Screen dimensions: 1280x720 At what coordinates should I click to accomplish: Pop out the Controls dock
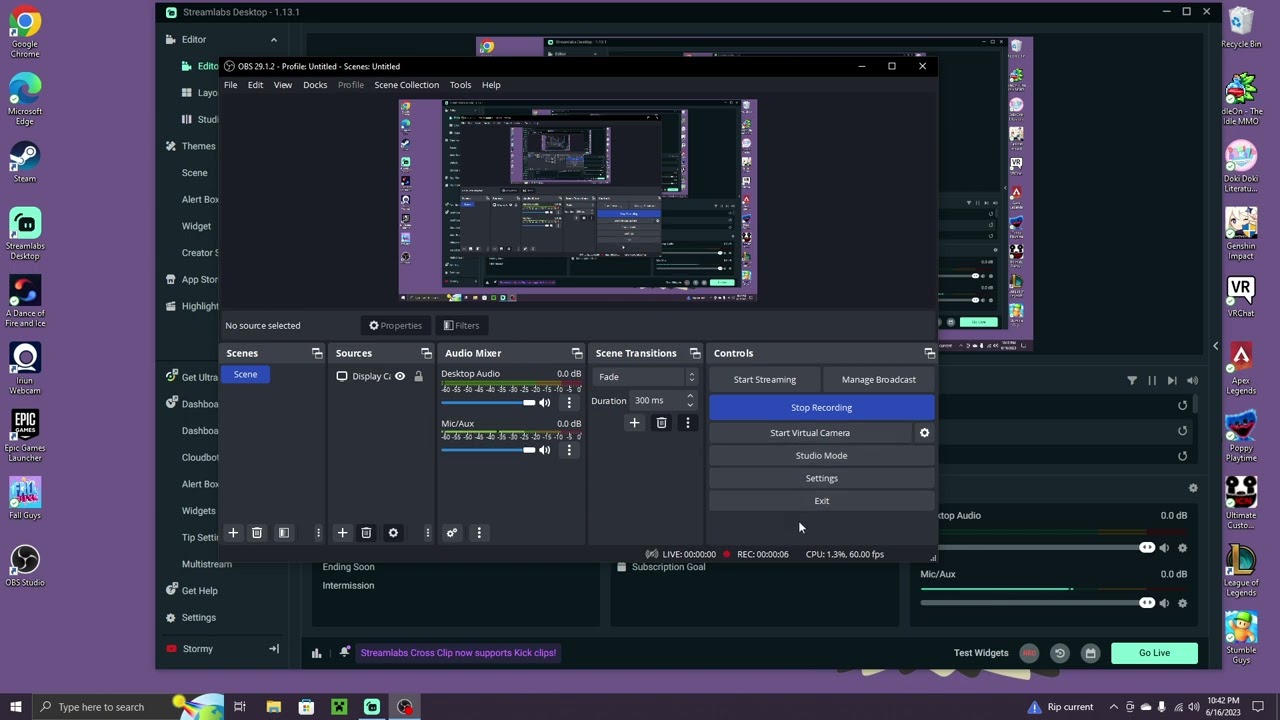[x=929, y=353]
